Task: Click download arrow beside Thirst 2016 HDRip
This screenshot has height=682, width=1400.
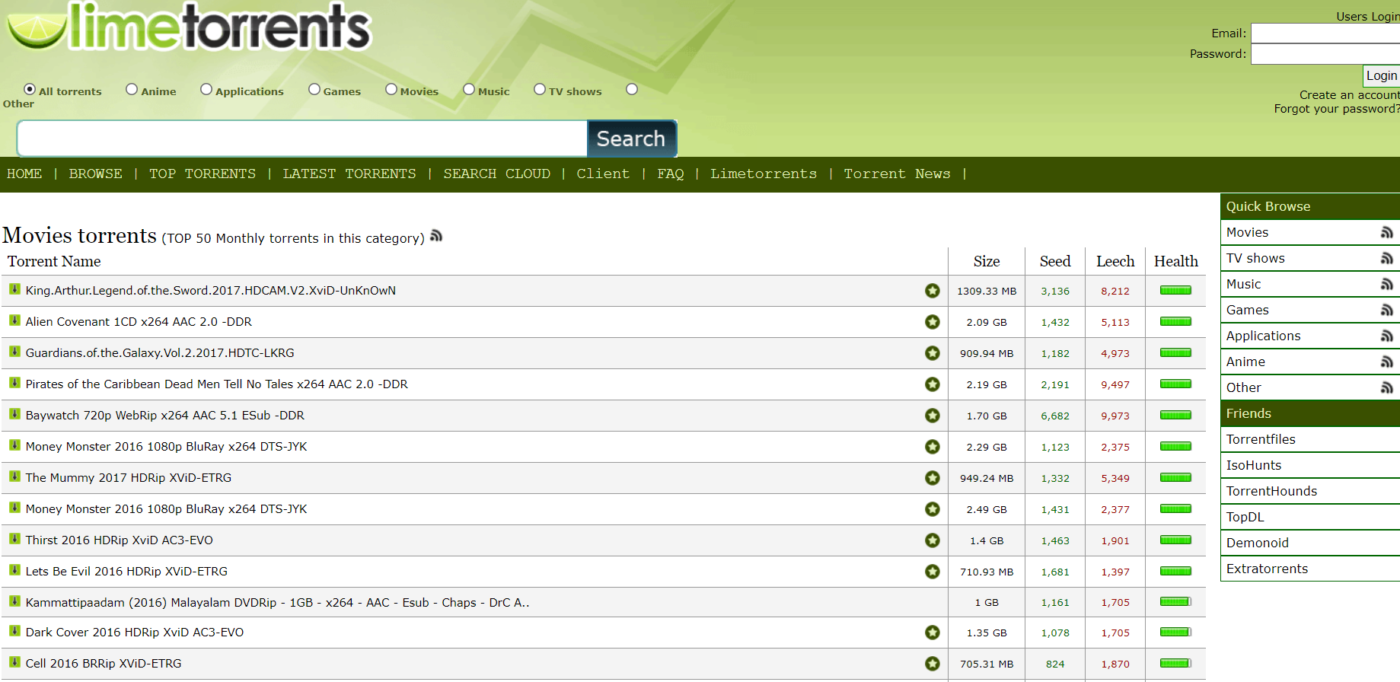Action: (15, 538)
